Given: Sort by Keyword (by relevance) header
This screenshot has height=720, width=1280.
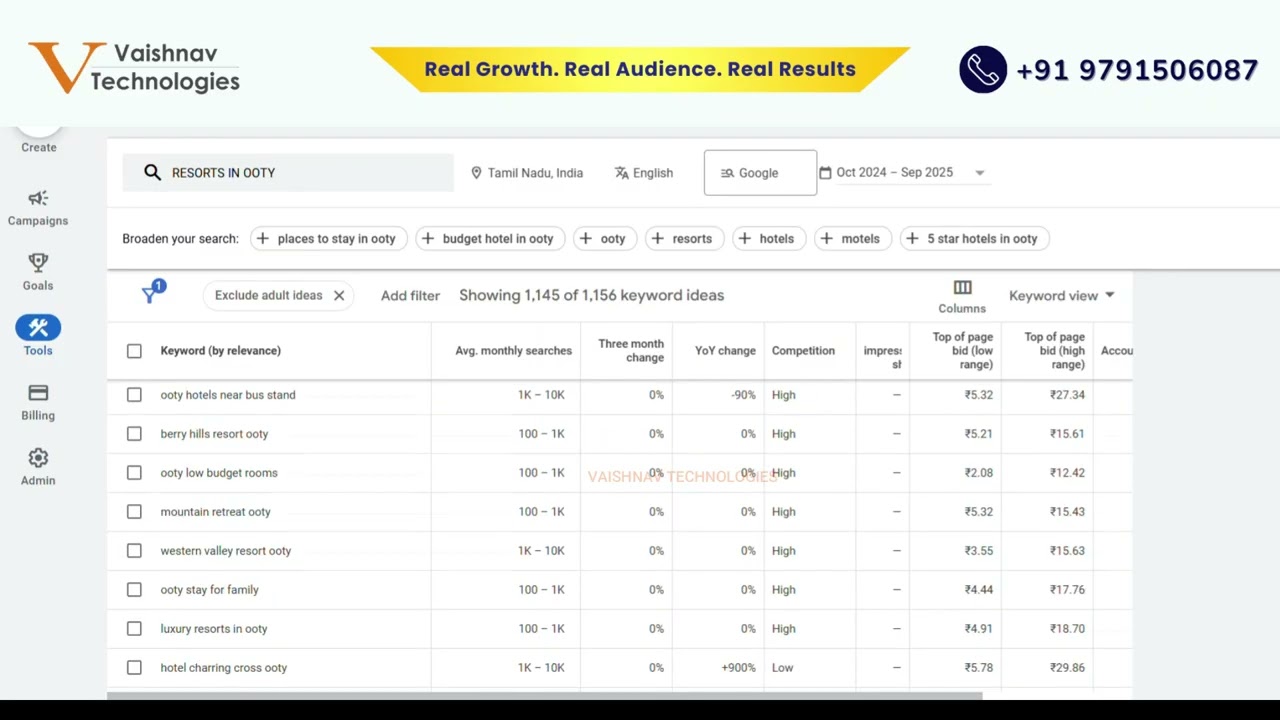Looking at the screenshot, I should coord(220,351).
